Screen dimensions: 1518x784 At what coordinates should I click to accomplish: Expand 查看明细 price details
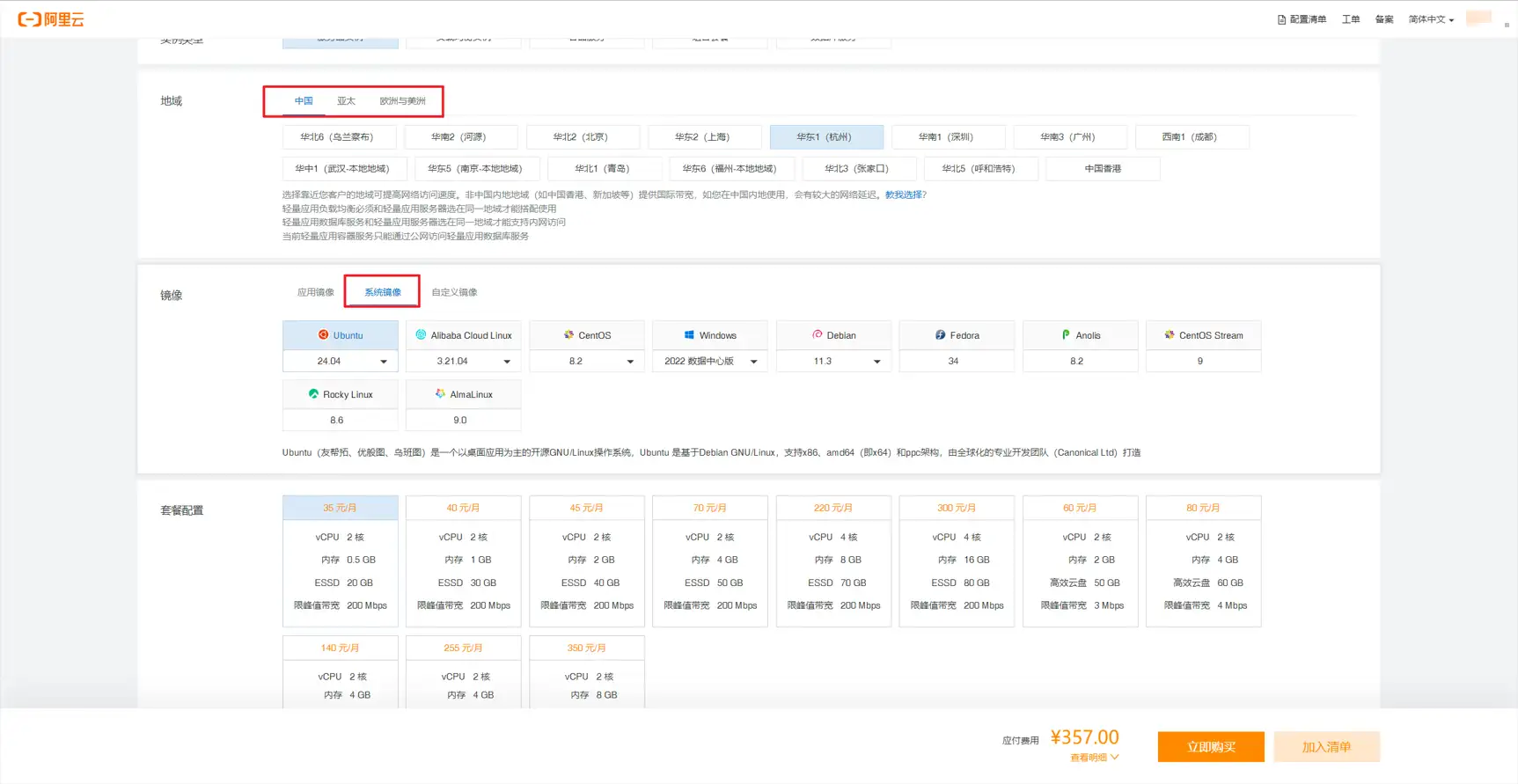click(x=1094, y=758)
